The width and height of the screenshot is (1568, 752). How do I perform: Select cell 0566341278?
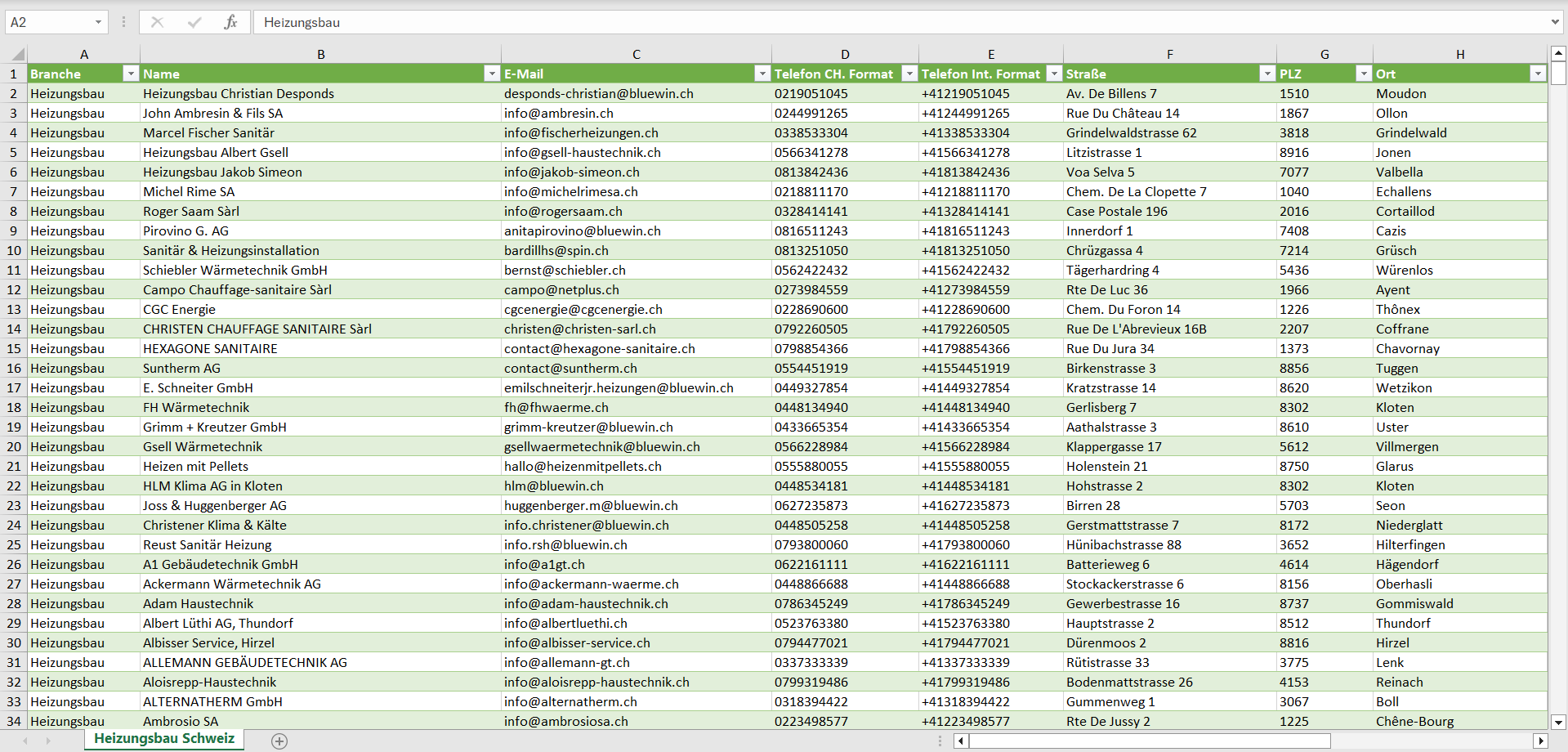coord(846,152)
